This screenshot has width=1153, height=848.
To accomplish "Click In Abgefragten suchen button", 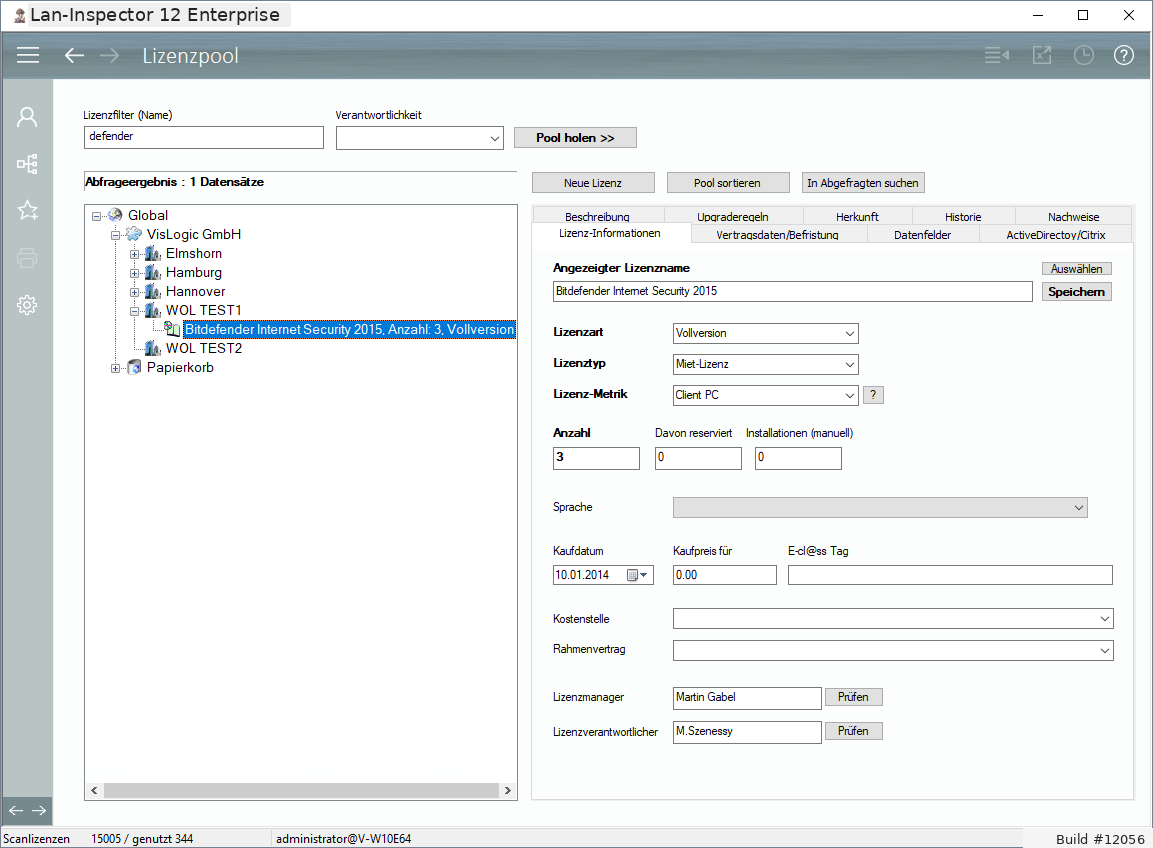I will [863, 182].
